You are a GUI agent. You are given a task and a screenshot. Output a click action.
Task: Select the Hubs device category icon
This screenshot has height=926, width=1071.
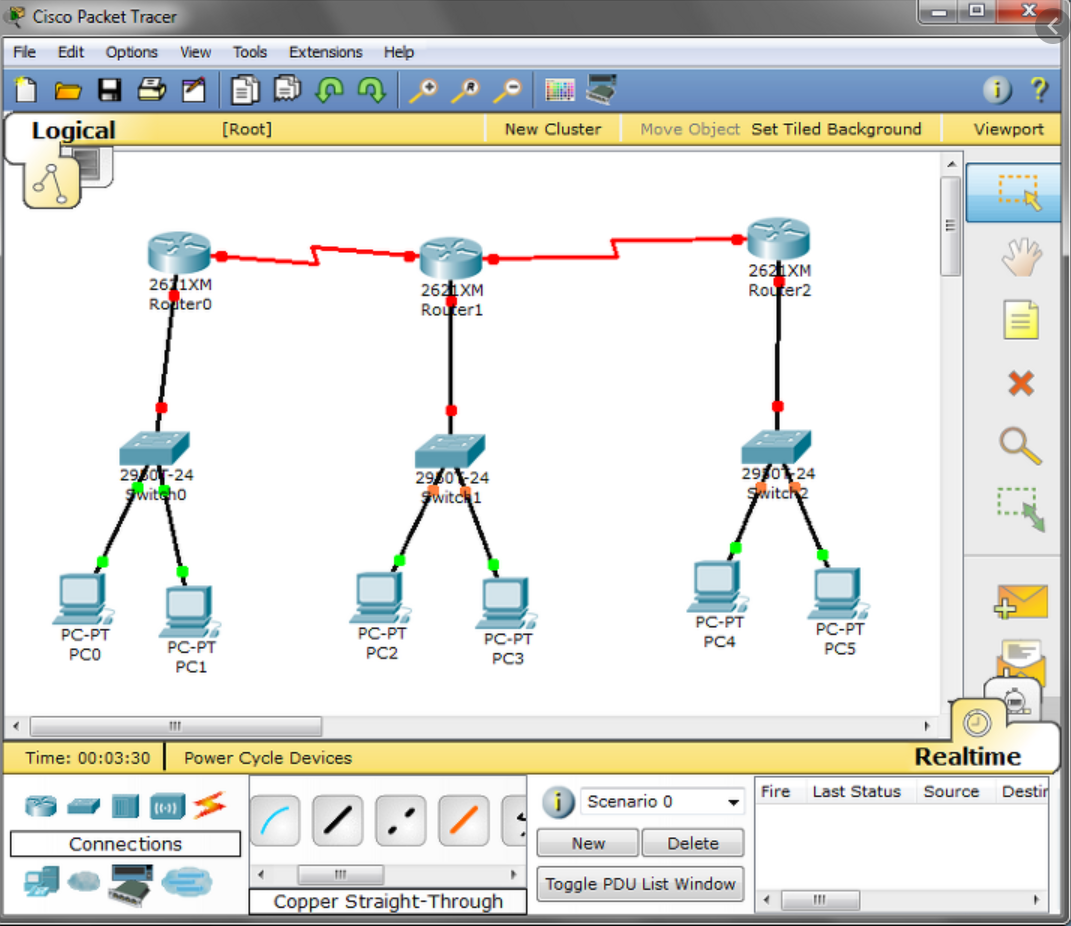pyautogui.click(x=125, y=806)
